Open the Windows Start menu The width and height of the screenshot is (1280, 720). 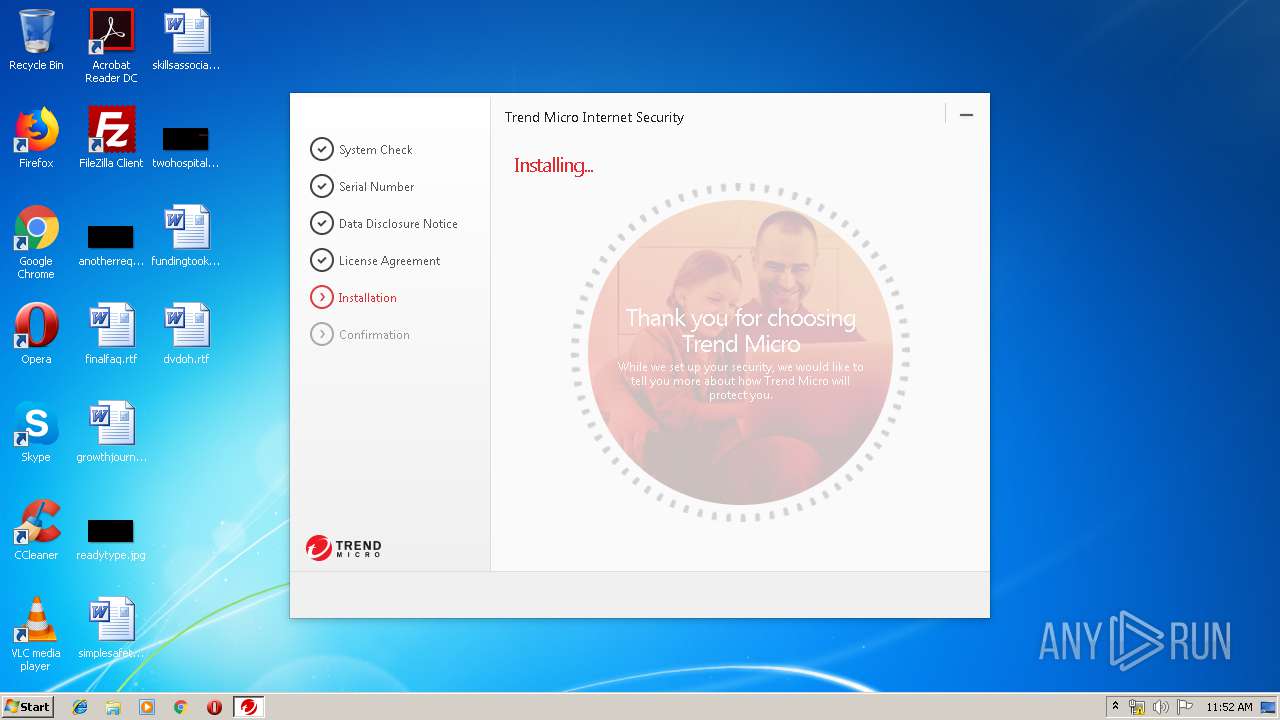pos(27,706)
